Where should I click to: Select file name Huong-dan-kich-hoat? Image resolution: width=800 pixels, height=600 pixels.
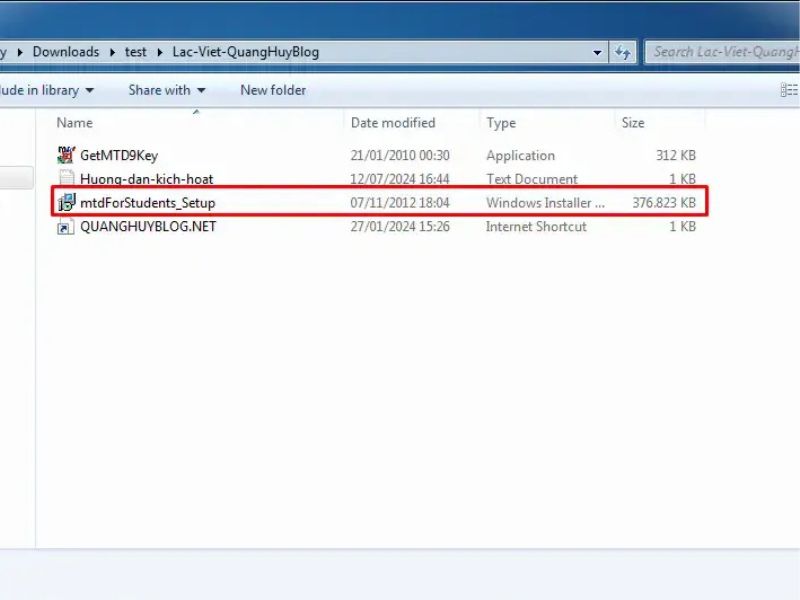pyautogui.click(x=146, y=179)
